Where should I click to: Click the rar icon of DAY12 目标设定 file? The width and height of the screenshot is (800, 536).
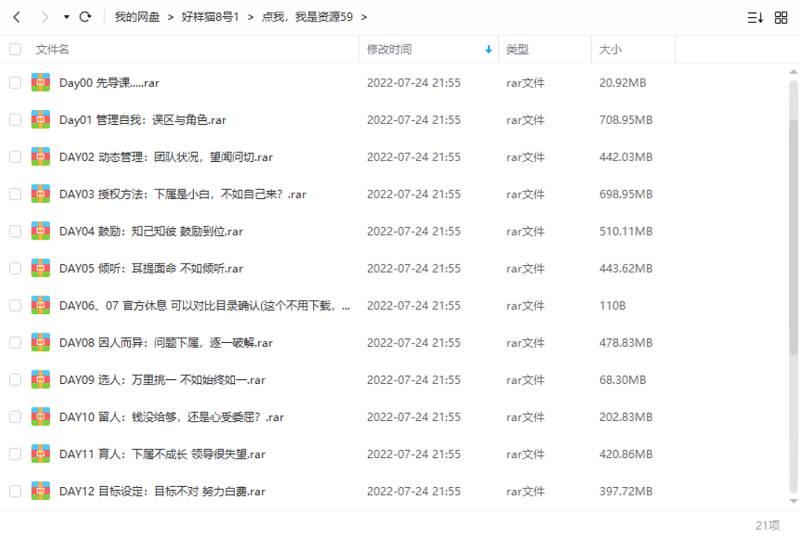41,491
